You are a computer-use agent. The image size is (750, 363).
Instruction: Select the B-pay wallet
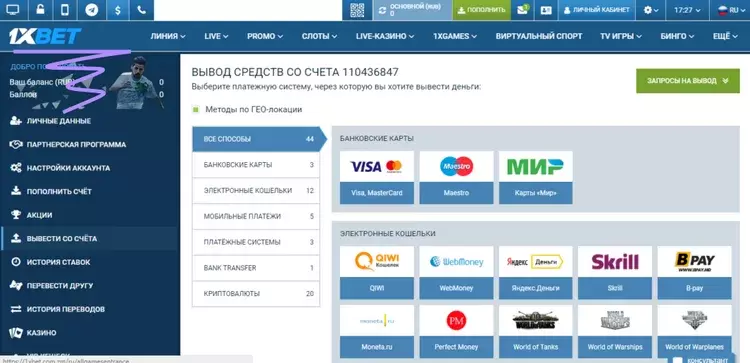[695, 273]
